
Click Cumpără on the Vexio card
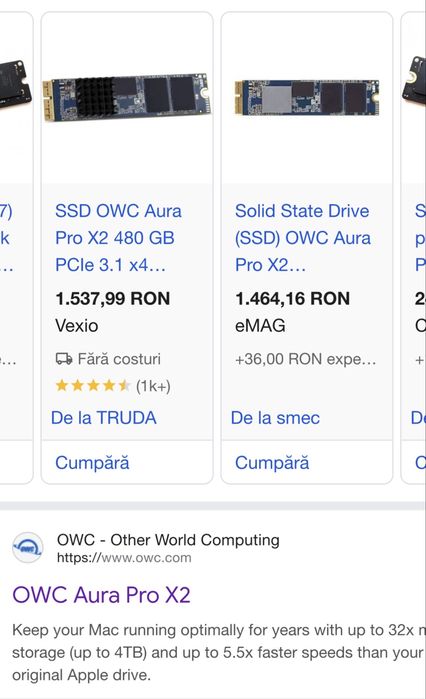click(x=92, y=463)
